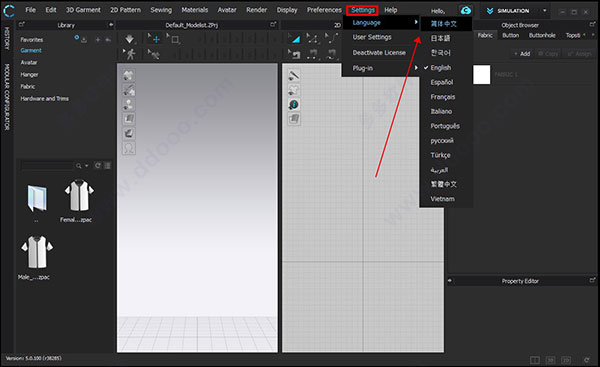This screenshot has height=367, width=600.
Task: Click the download icon in Library header
Action: 84,40
